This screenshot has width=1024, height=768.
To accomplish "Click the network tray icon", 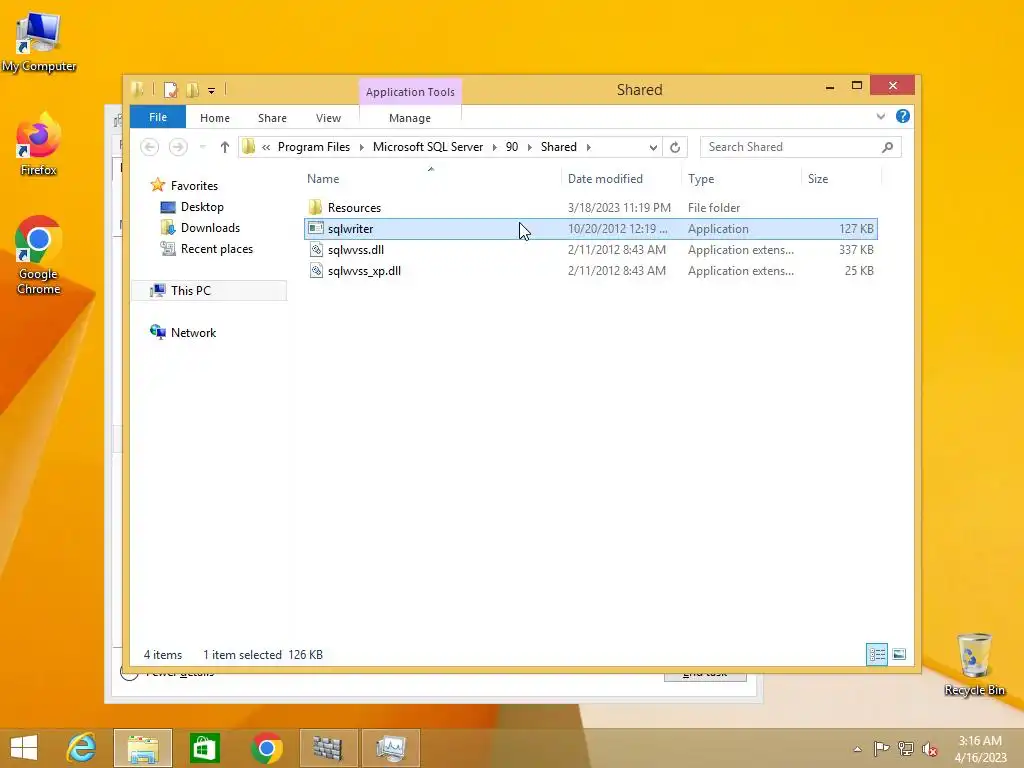I will pos(906,748).
